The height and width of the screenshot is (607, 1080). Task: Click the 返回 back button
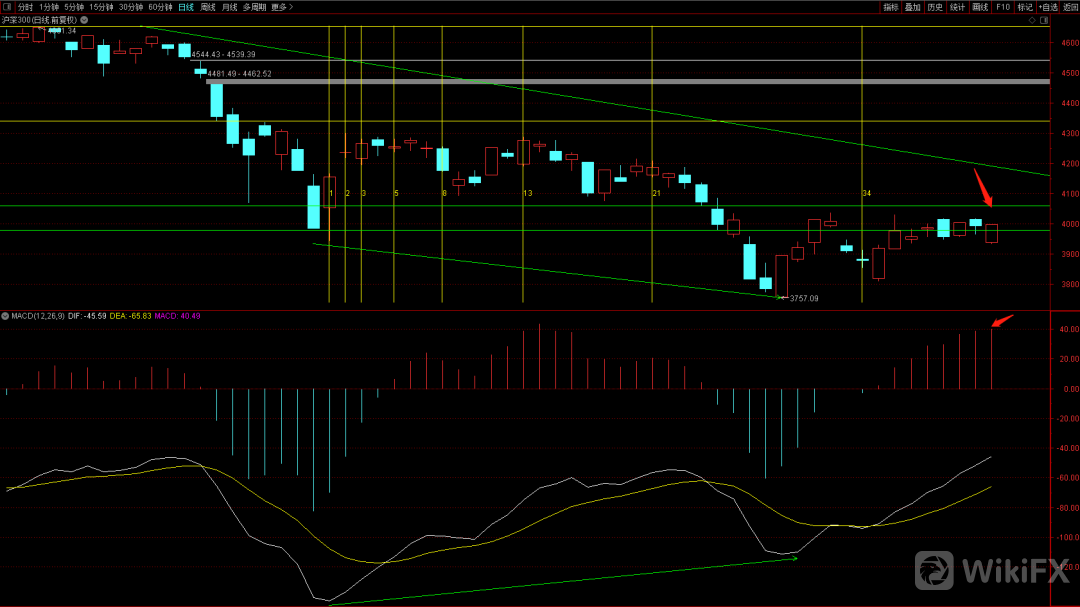click(1070, 7)
